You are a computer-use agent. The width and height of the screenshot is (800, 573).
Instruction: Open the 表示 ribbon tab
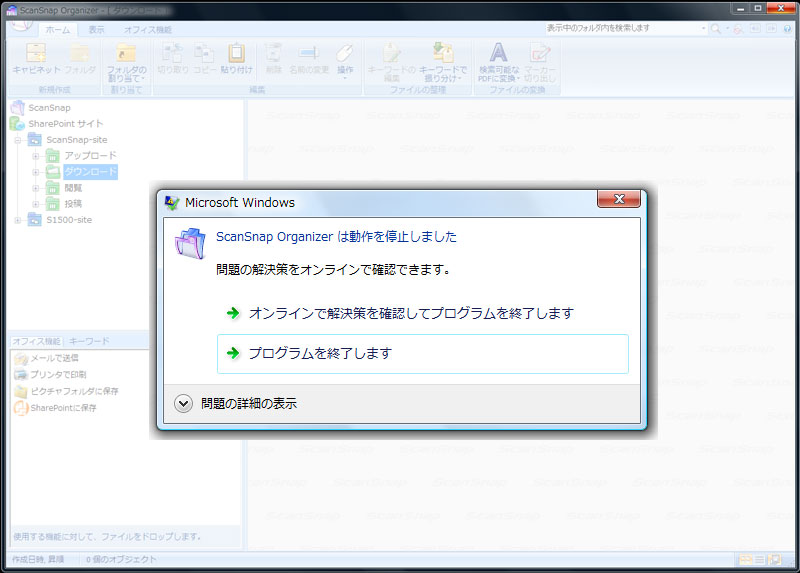(x=96, y=30)
